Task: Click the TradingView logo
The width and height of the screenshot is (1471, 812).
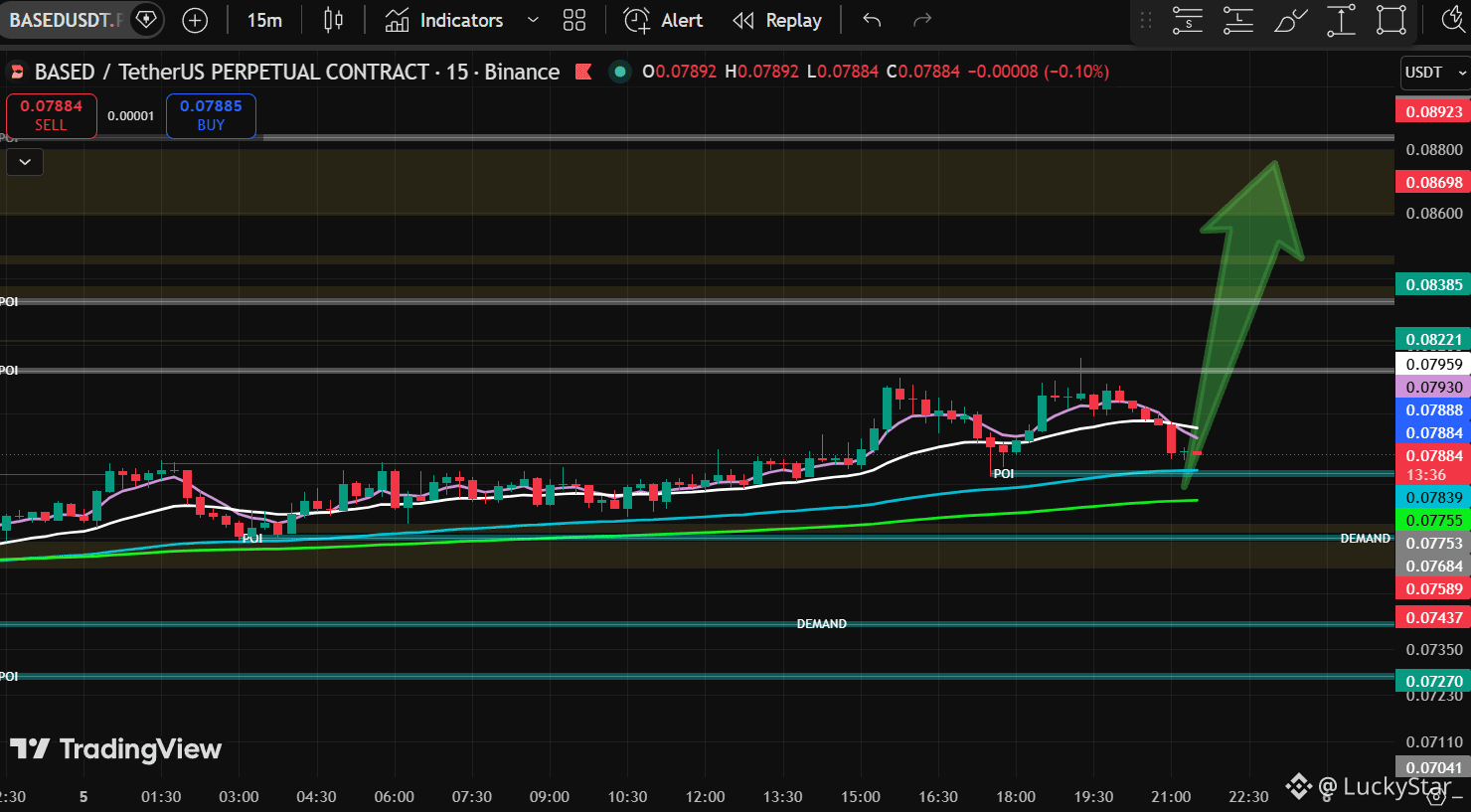Action: [x=116, y=749]
